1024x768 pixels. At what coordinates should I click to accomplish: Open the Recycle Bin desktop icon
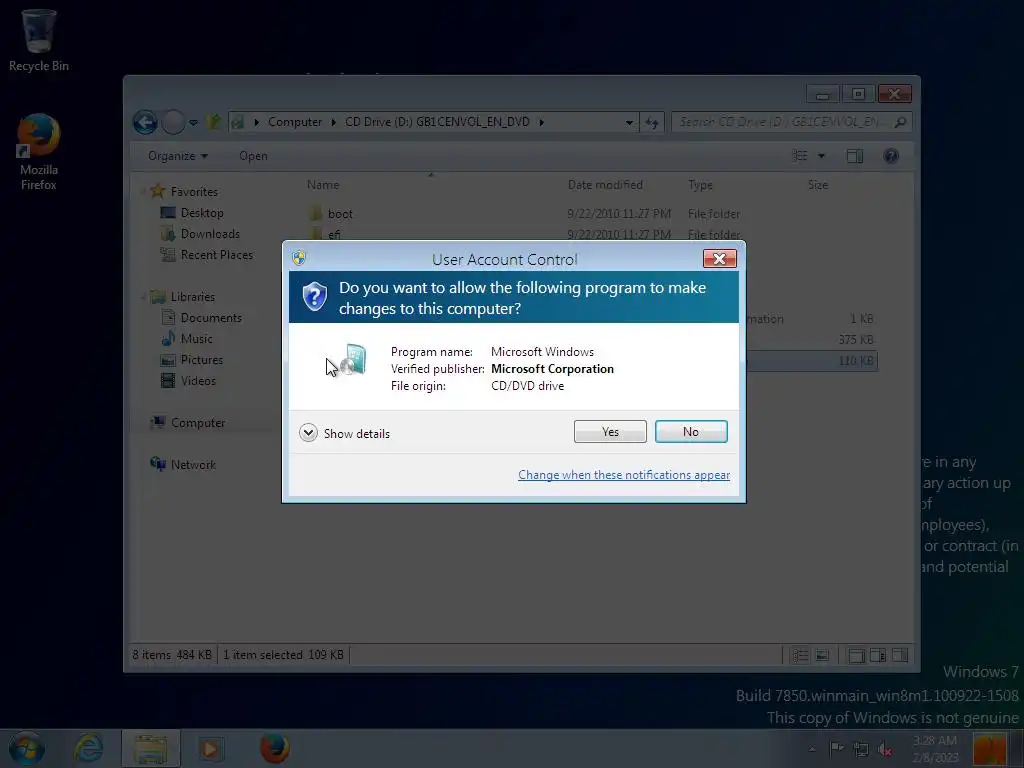coord(39,40)
